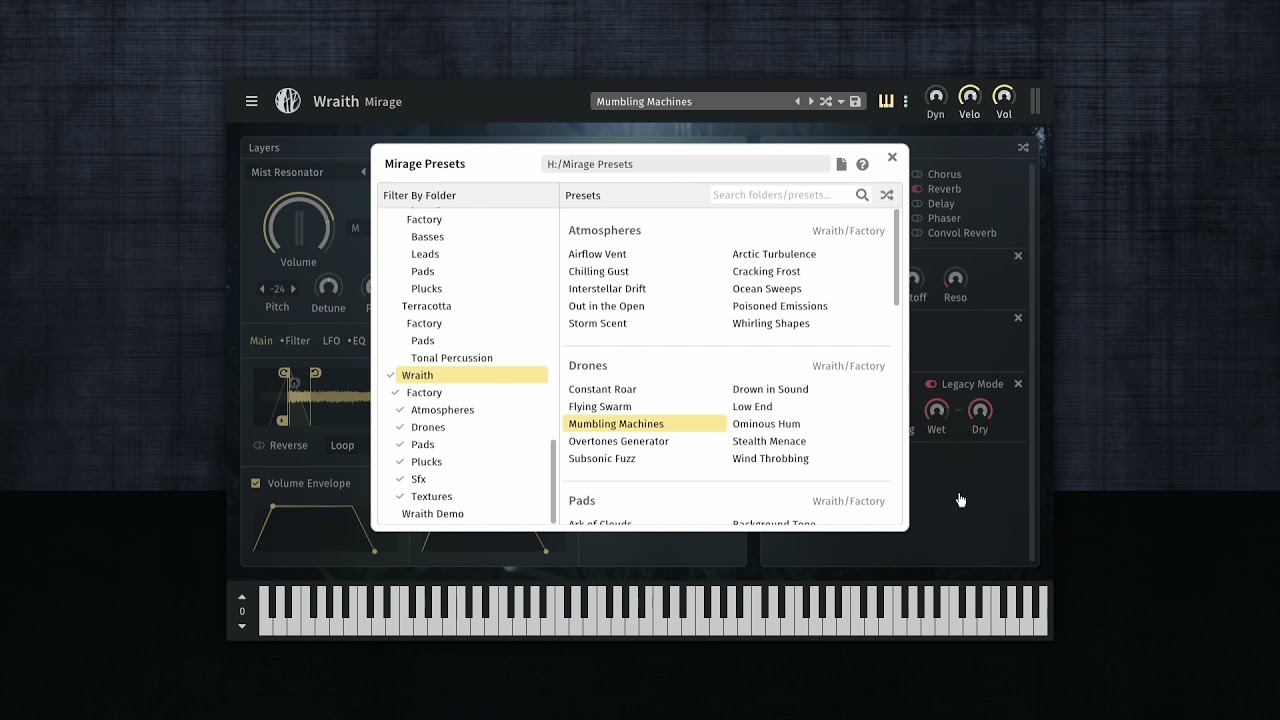
Task: Load the Interstellar Drift preset
Action: click(607, 289)
